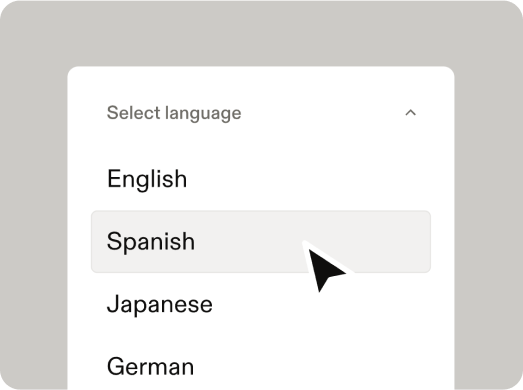Click the word English in the options
523x390 pixels.
[147, 179]
